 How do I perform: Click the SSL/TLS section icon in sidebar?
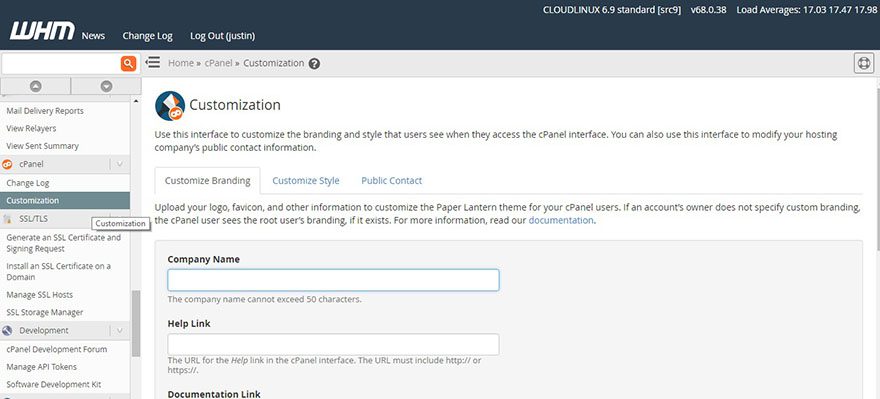pos(7,218)
